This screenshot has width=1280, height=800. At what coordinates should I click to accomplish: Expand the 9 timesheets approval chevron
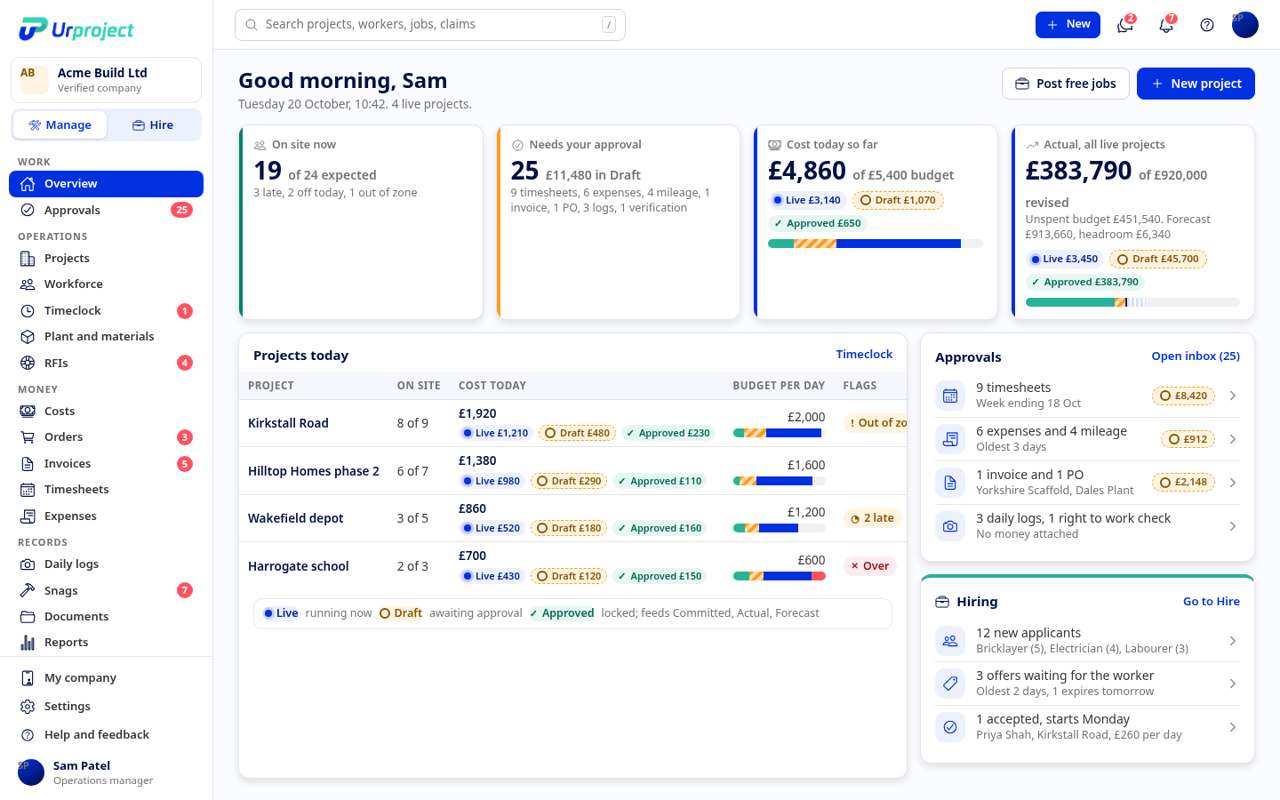[x=1233, y=396]
